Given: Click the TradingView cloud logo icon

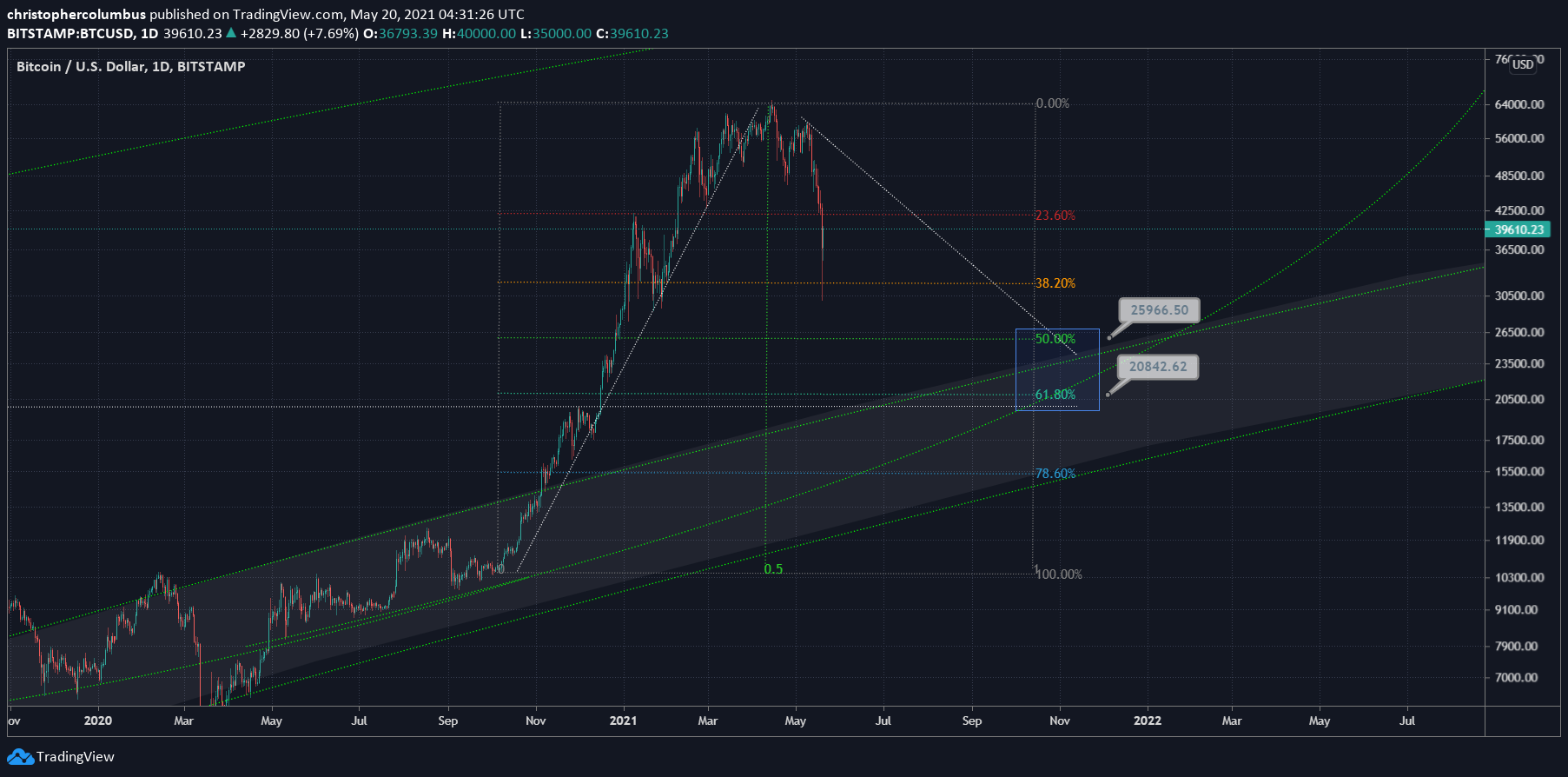Looking at the screenshot, I should click(20, 757).
